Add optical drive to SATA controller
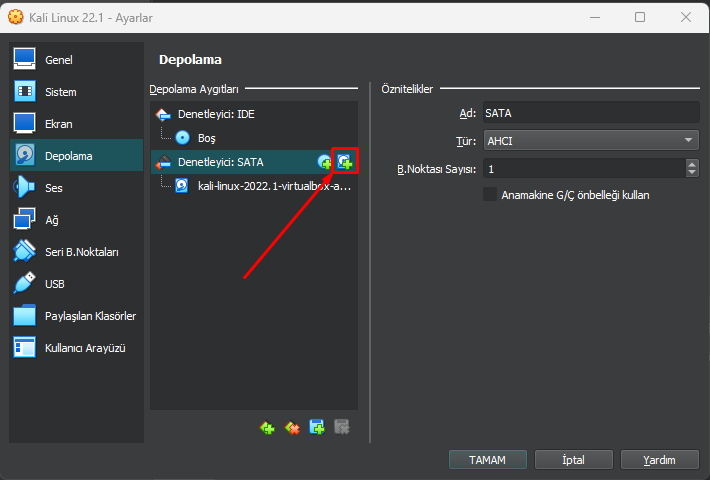Image resolution: width=710 pixels, height=480 pixels. pyautogui.click(x=325, y=162)
